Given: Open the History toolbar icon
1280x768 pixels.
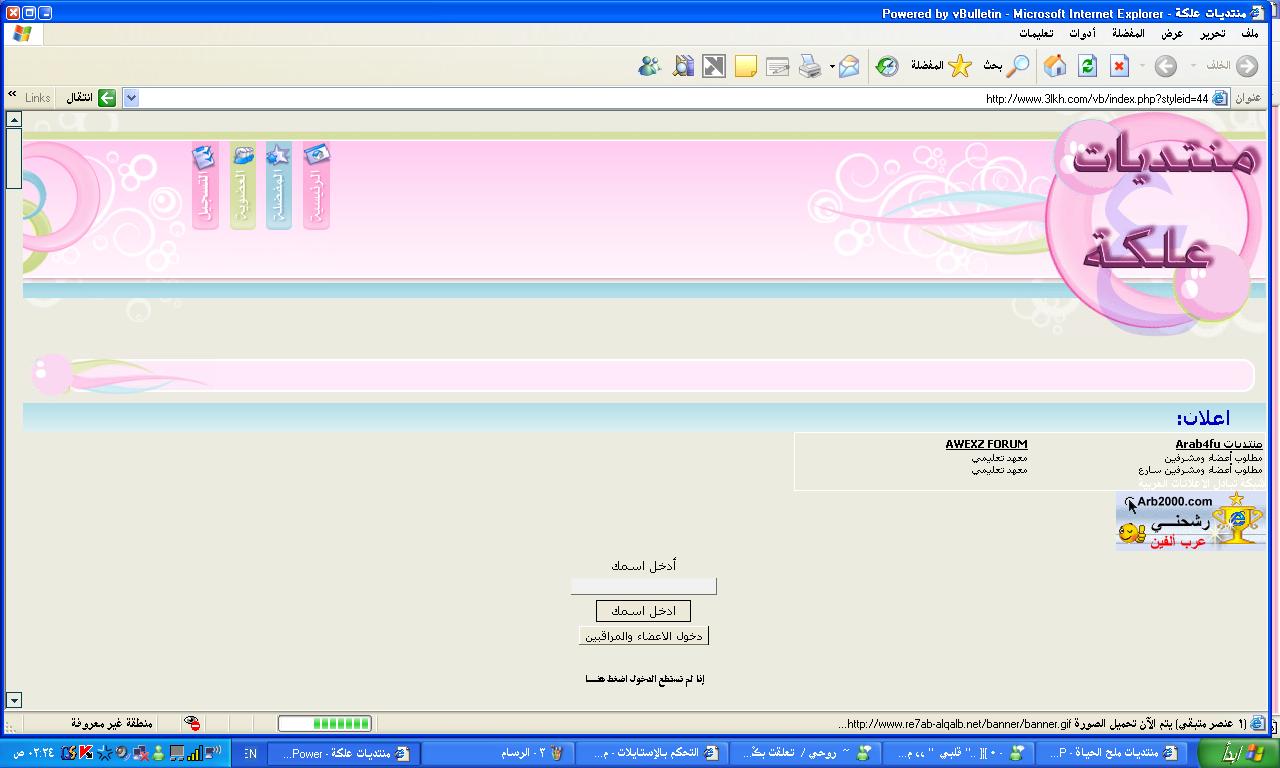Looking at the screenshot, I should 887,67.
